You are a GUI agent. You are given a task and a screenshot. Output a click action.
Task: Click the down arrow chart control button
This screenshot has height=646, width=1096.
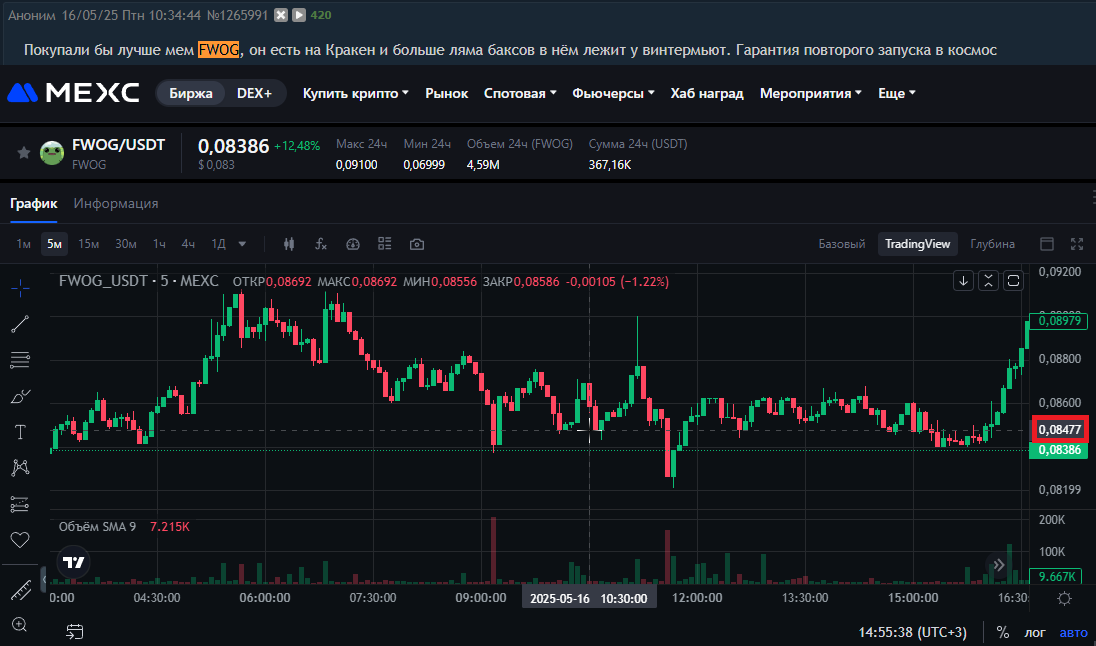(963, 281)
